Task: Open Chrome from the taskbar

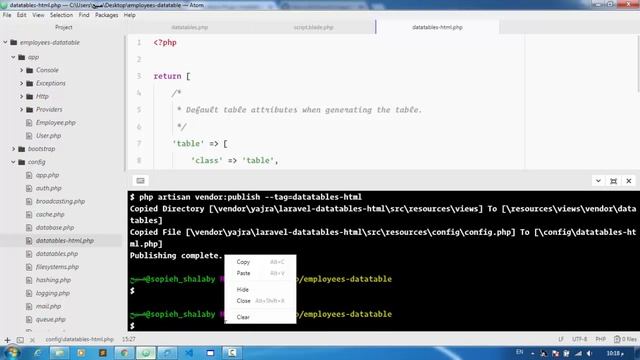Action: 124,353
